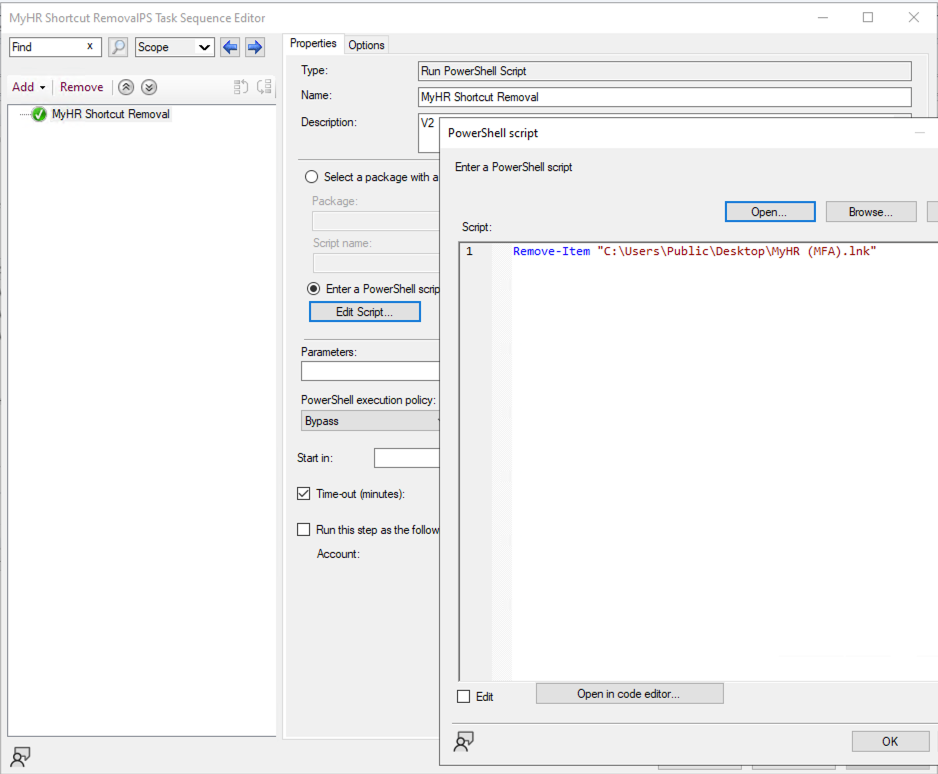Tick the Edit checkbox in script dialog
Viewport: 938px width, 774px height.
[464, 697]
